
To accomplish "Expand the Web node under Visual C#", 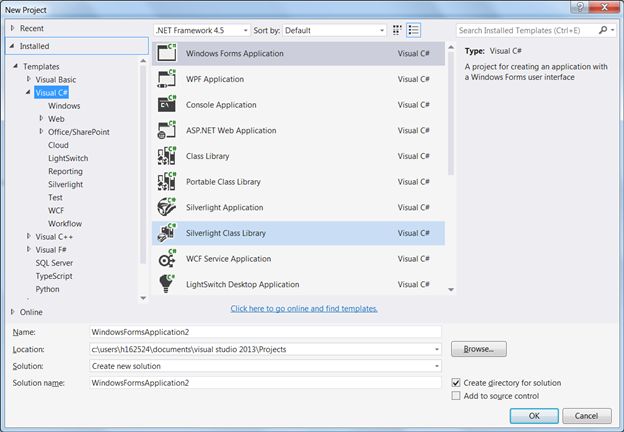I will pyautogui.click(x=41, y=119).
